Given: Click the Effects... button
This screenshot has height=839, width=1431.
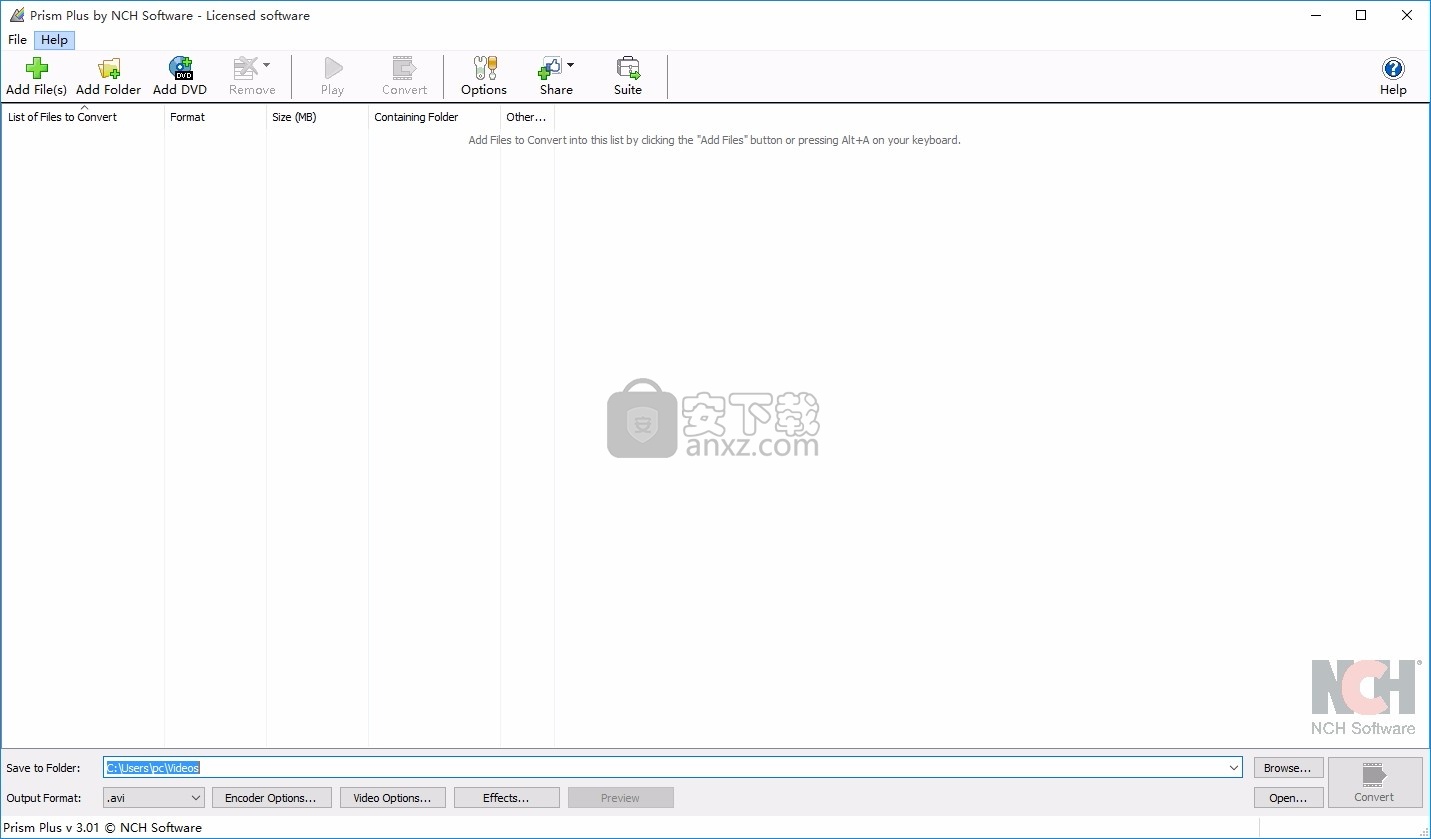Looking at the screenshot, I should (507, 798).
